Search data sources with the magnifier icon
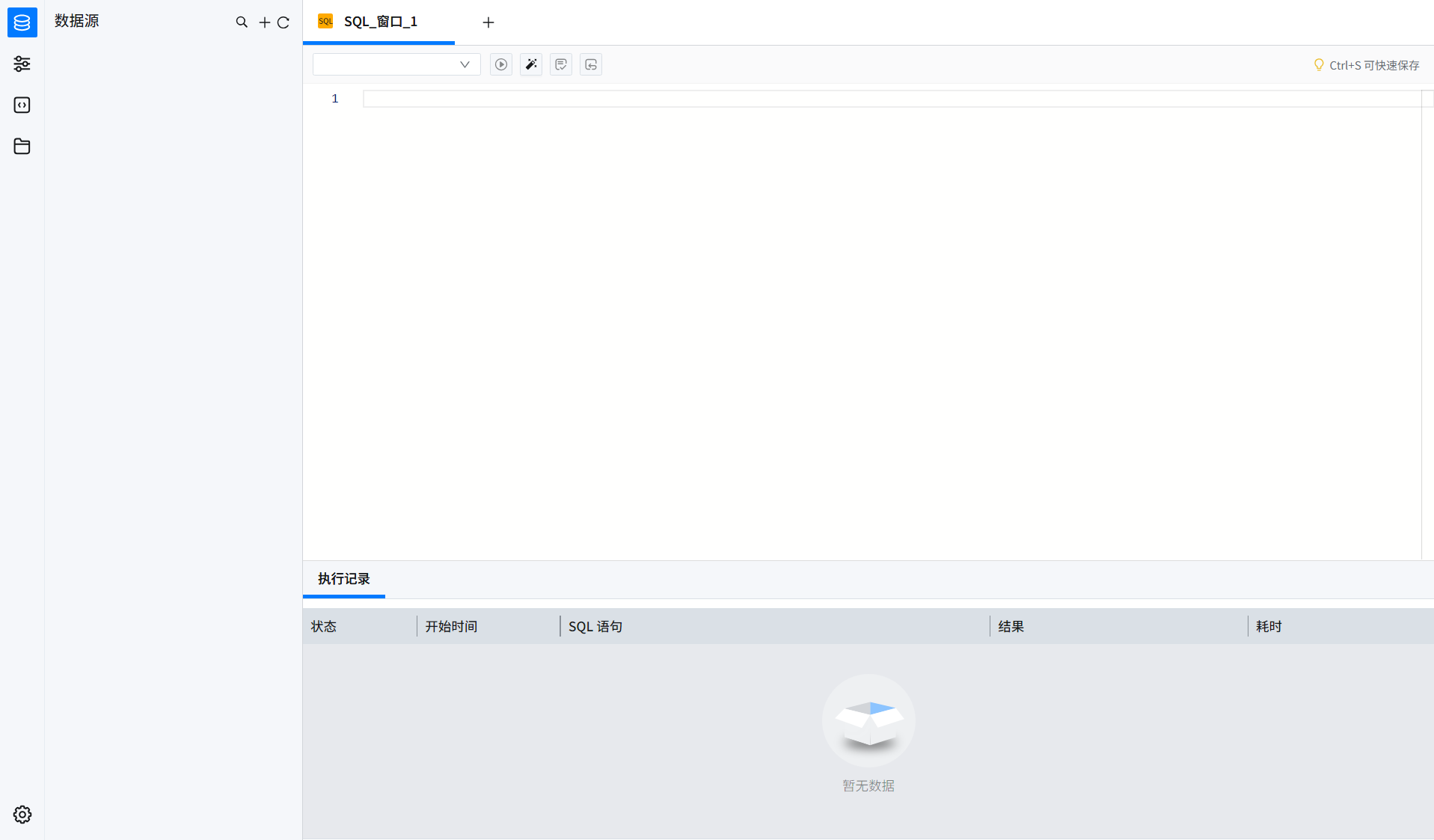This screenshot has height=840, width=1434. tap(242, 22)
